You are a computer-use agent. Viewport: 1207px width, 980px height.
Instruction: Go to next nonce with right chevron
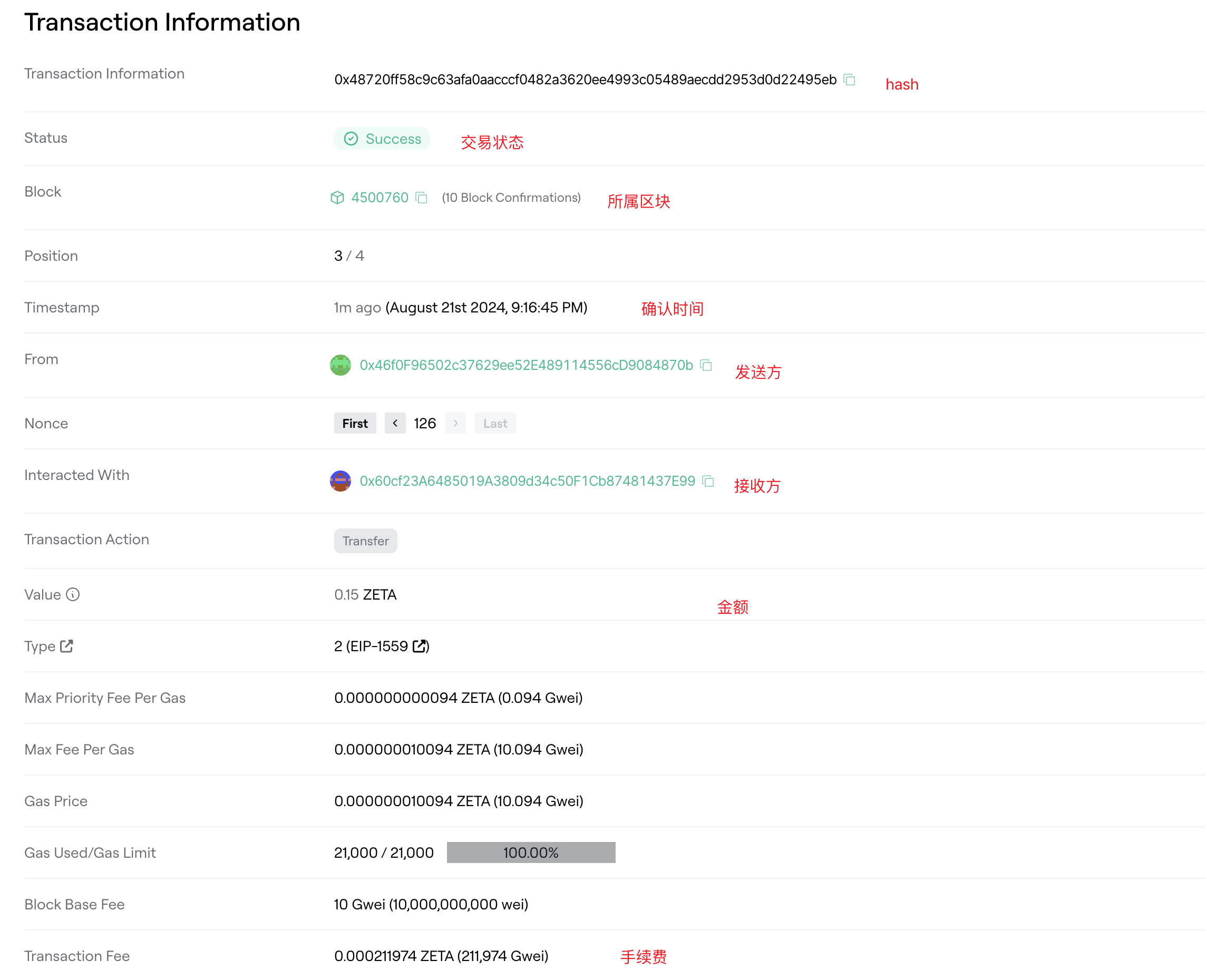[x=455, y=423]
